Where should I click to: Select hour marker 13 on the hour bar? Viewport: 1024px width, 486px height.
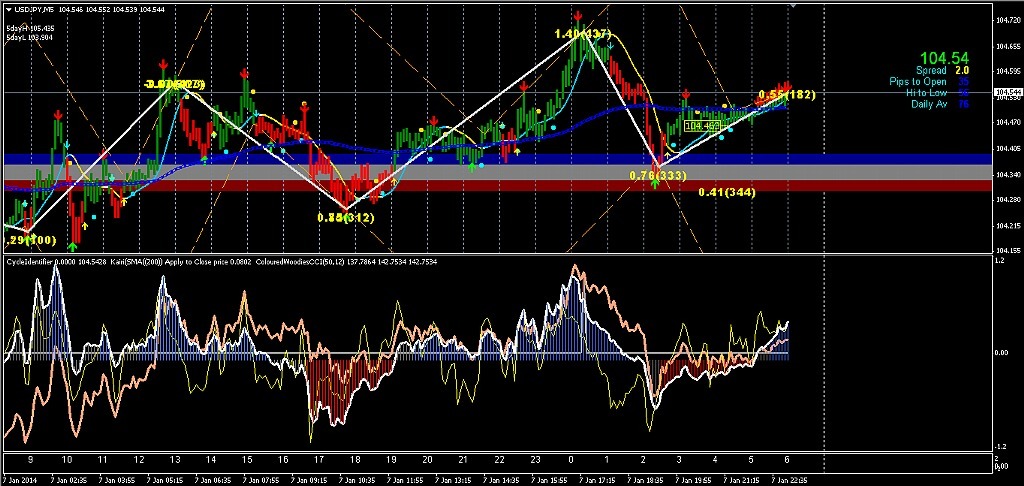coord(174,460)
